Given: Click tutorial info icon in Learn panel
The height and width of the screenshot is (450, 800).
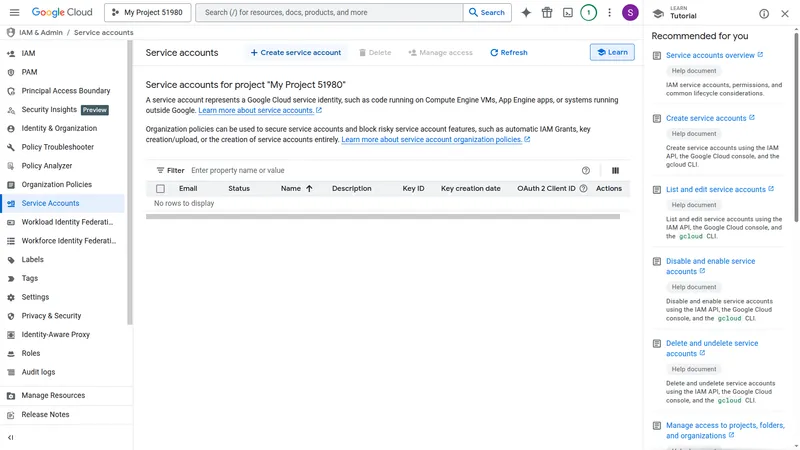Looking at the screenshot, I should [x=764, y=14].
